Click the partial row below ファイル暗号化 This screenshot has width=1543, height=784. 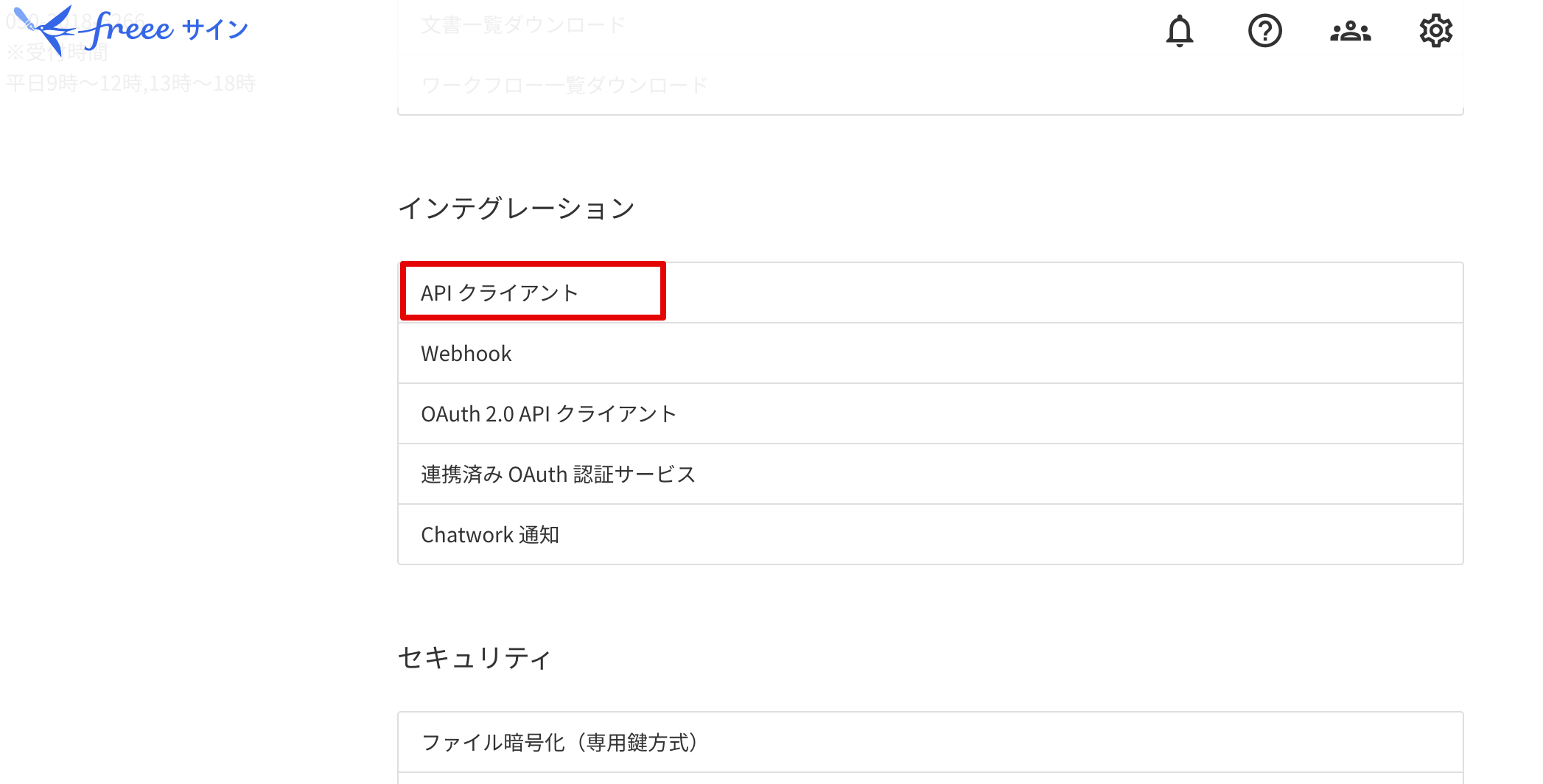tap(930, 778)
